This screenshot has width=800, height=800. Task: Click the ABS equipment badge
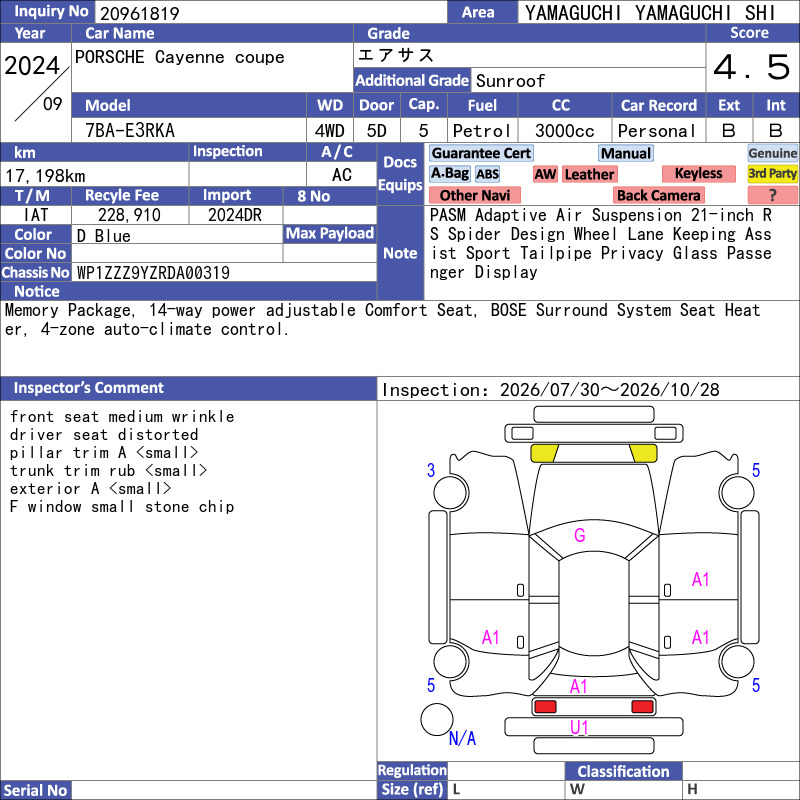(x=487, y=174)
